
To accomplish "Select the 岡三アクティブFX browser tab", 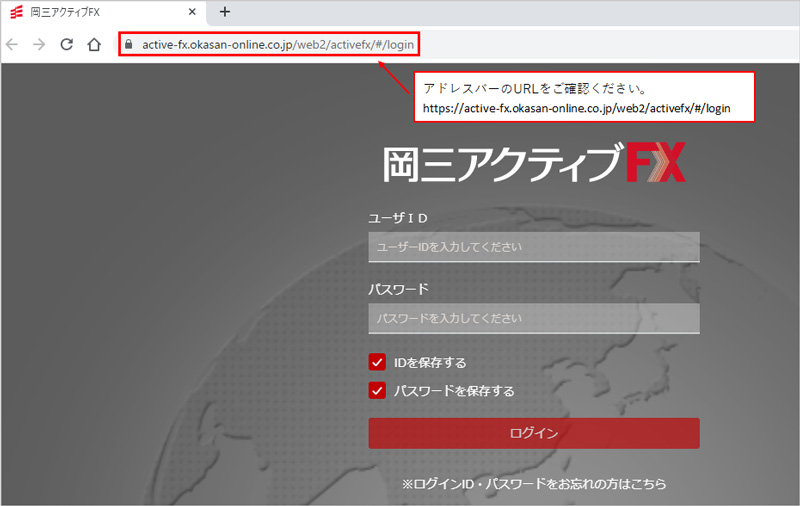I will [102, 12].
